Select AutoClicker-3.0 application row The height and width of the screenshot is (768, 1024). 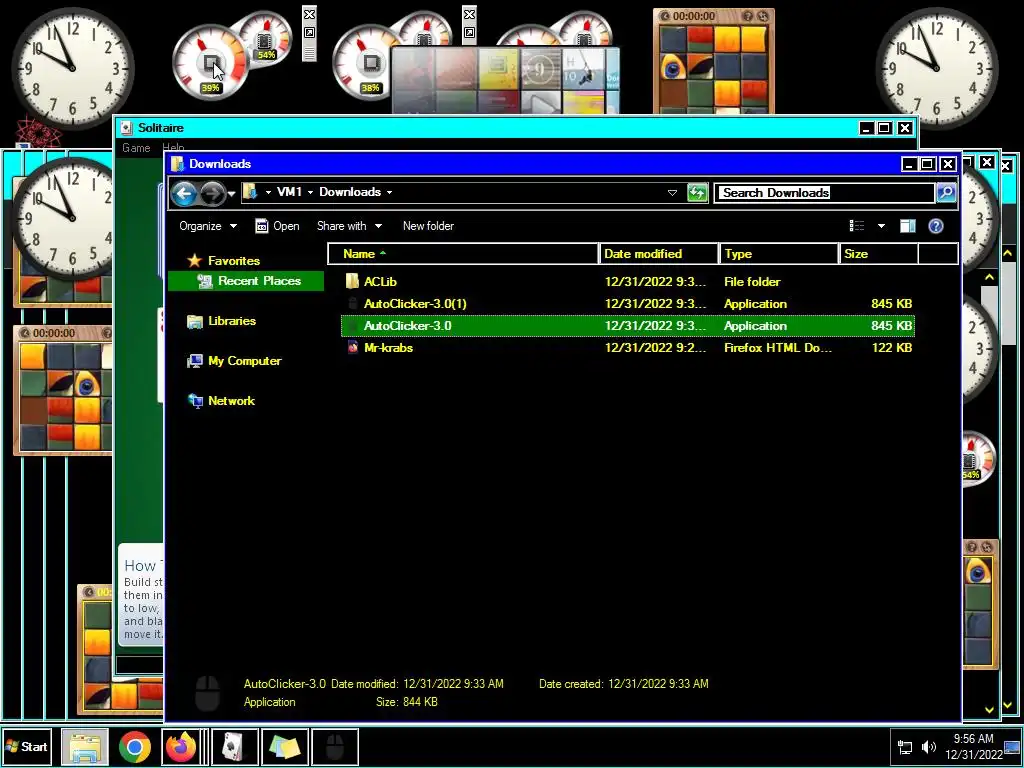pyautogui.click(x=628, y=326)
